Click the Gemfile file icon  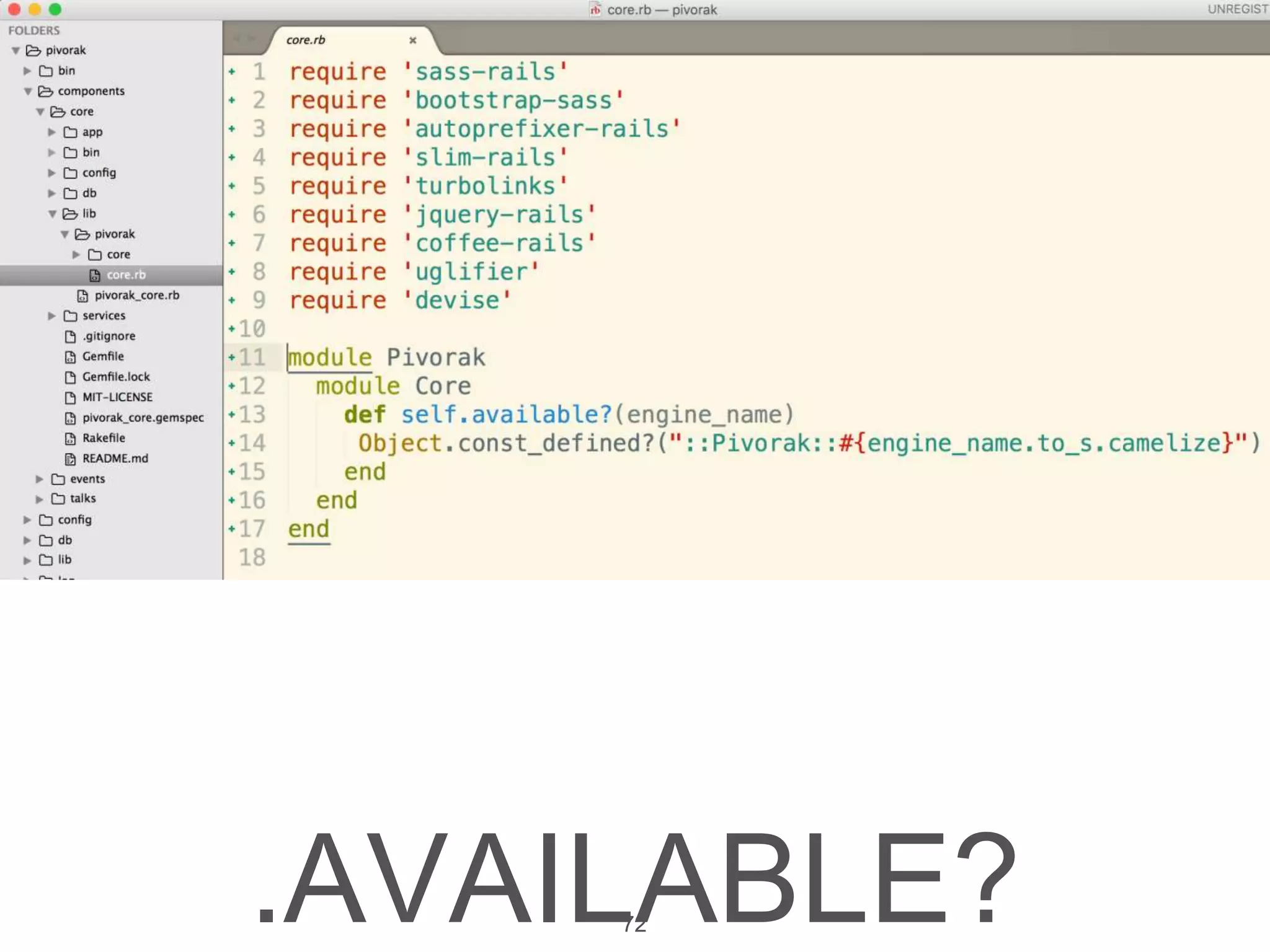pyautogui.click(x=70, y=356)
